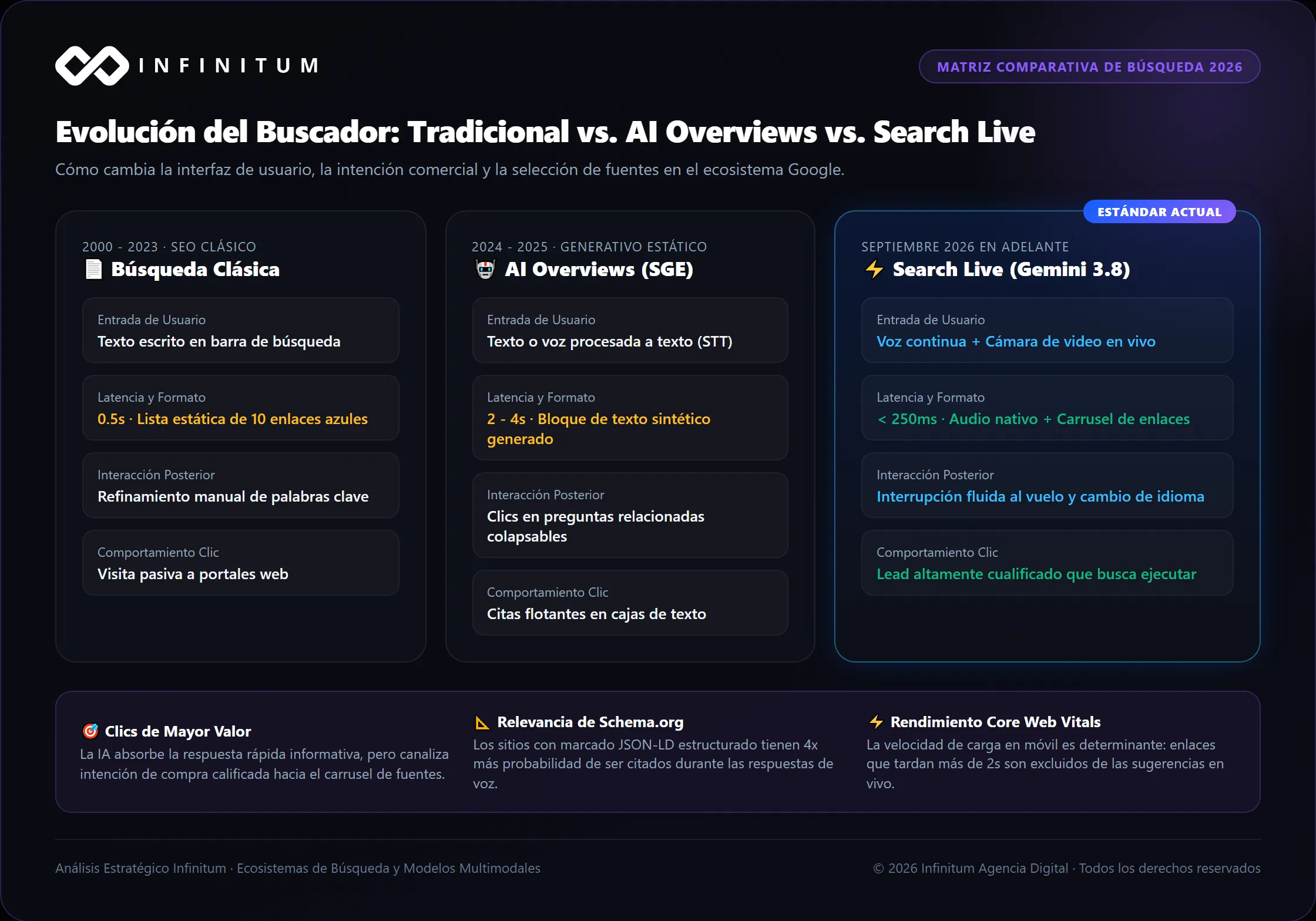
Task: Select the Citas flotantes en cajas de texto card
Action: coord(630,603)
